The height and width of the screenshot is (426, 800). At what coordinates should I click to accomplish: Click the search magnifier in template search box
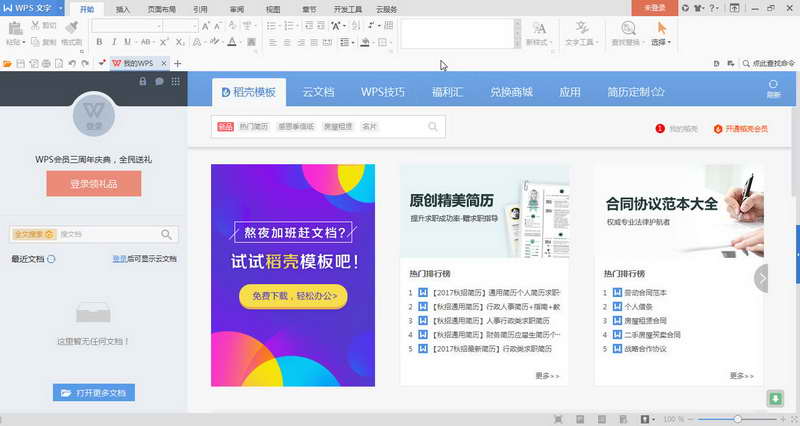[433, 127]
